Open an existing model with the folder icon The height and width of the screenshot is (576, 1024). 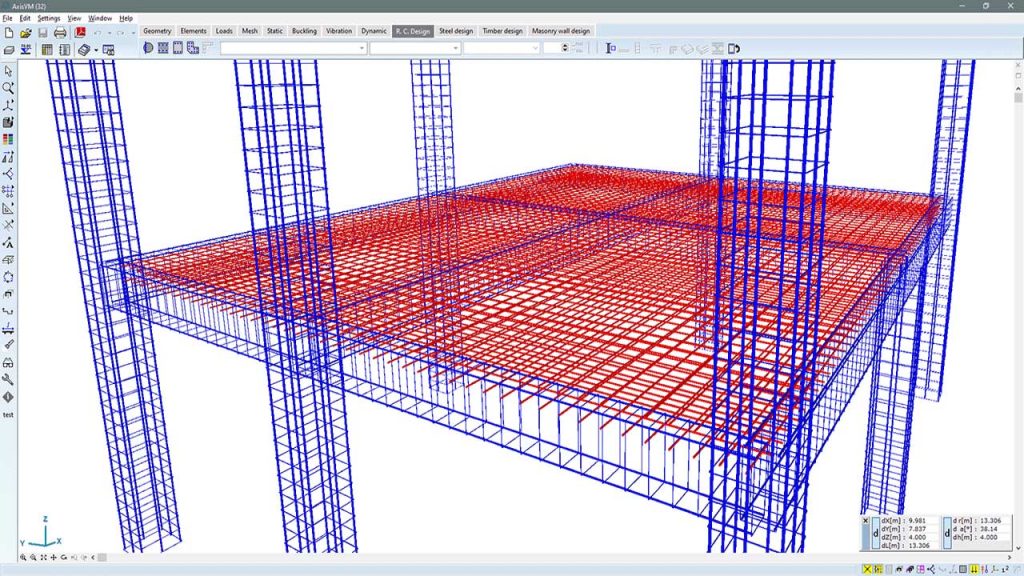point(25,32)
